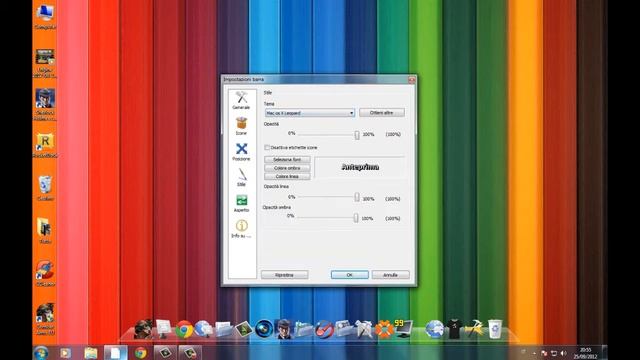Enable Disattiva etichette icone checkbox
The image size is (640, 360).
267,147
